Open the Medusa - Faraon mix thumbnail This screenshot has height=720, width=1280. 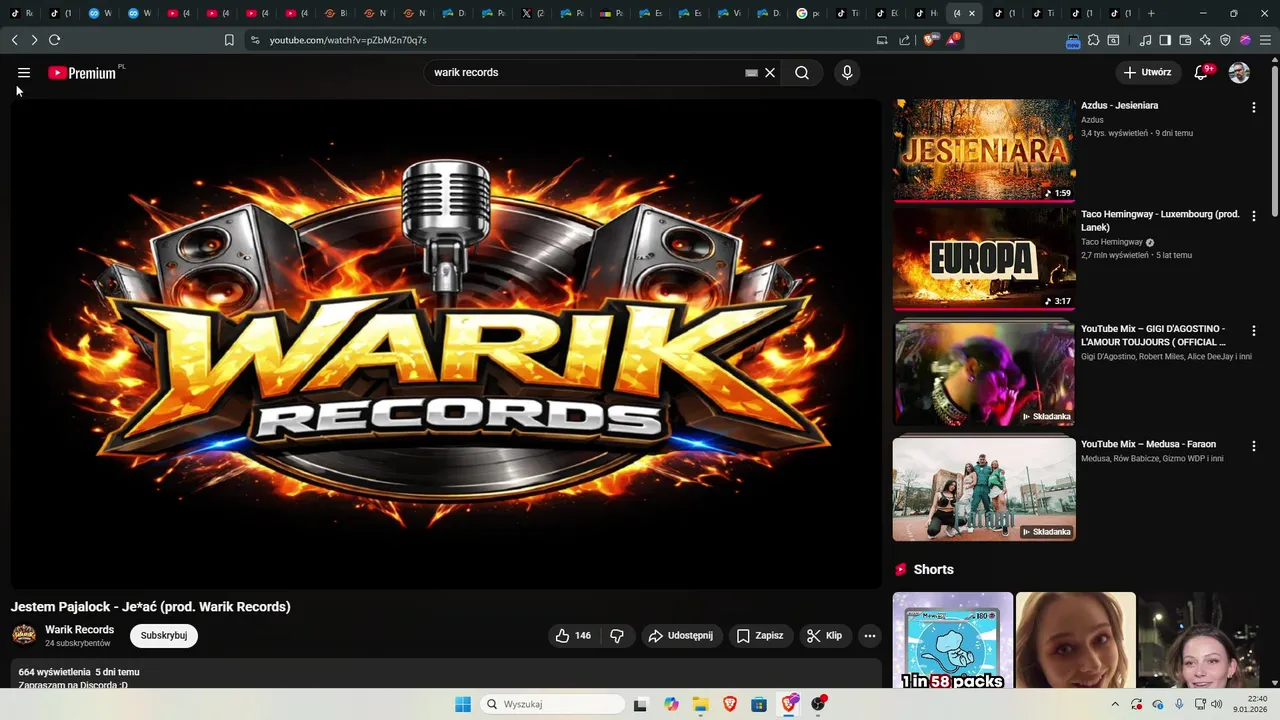984,489
